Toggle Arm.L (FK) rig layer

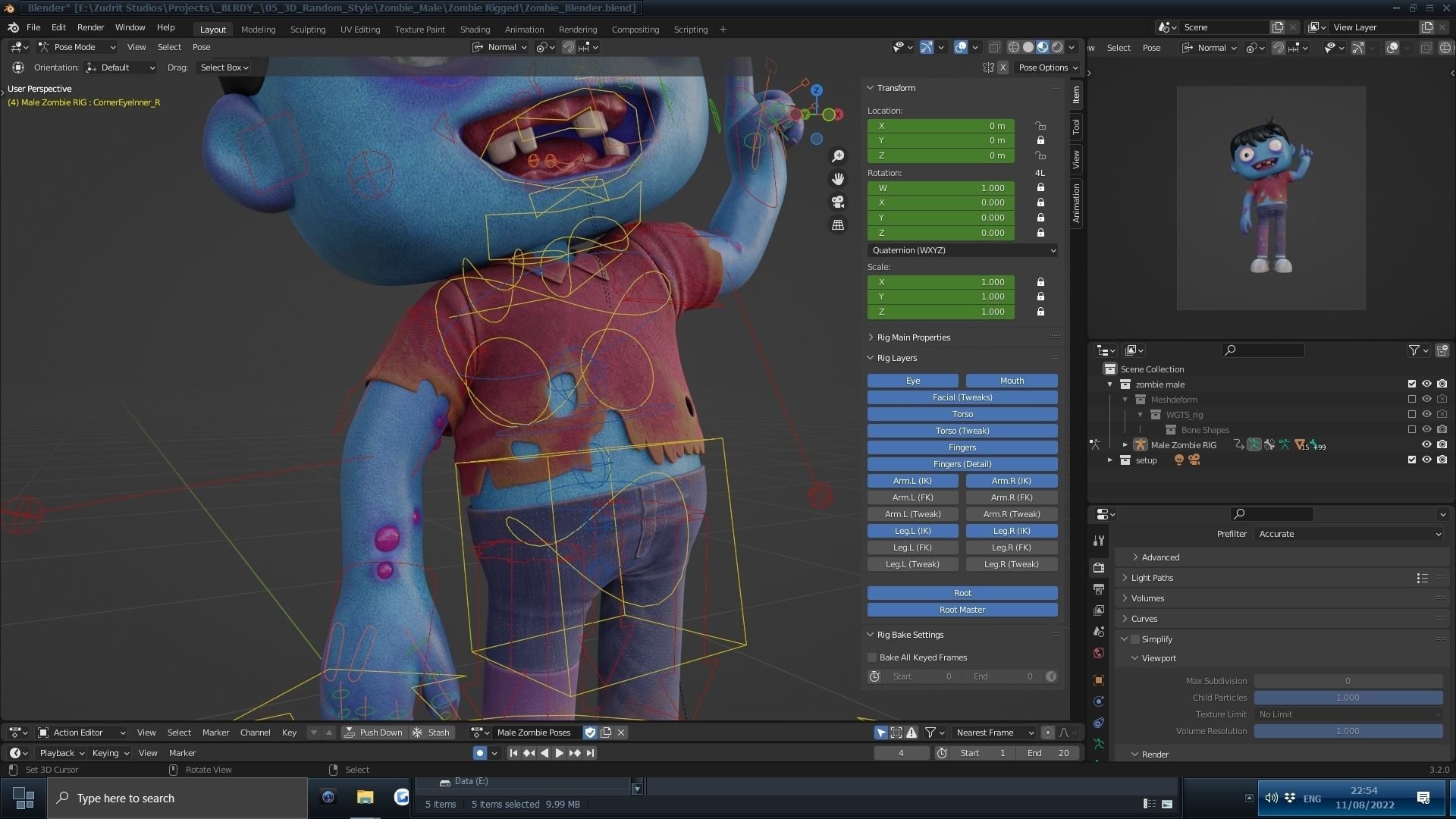coord(913,497)
